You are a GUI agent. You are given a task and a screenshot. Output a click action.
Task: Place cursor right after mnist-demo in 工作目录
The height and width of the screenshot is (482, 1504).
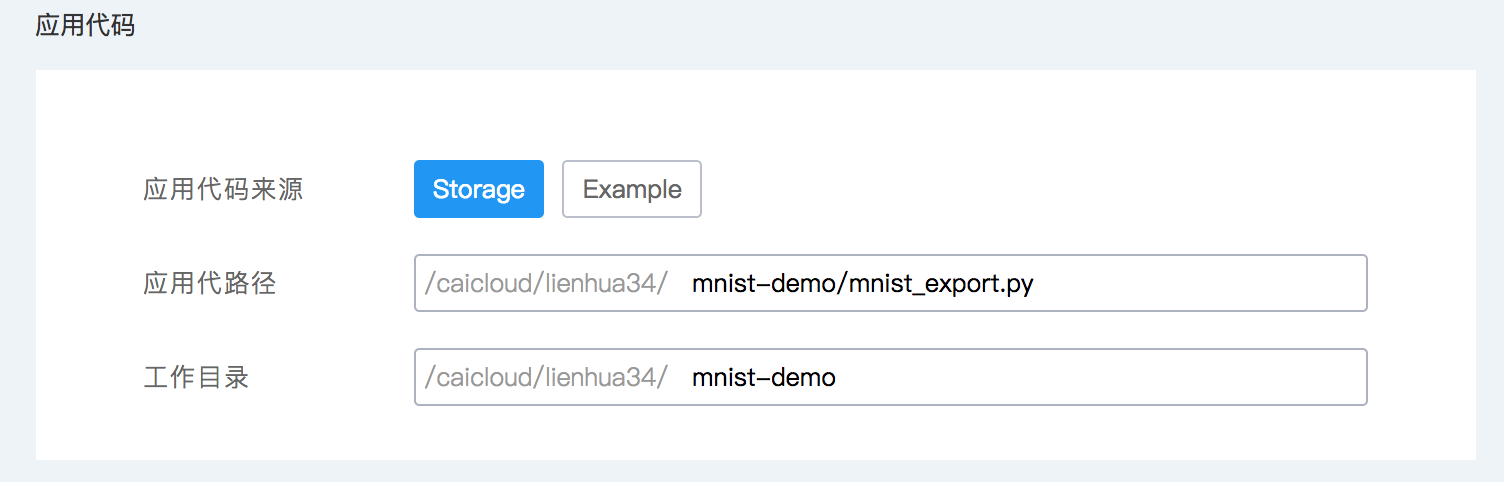tap(838, 378)
